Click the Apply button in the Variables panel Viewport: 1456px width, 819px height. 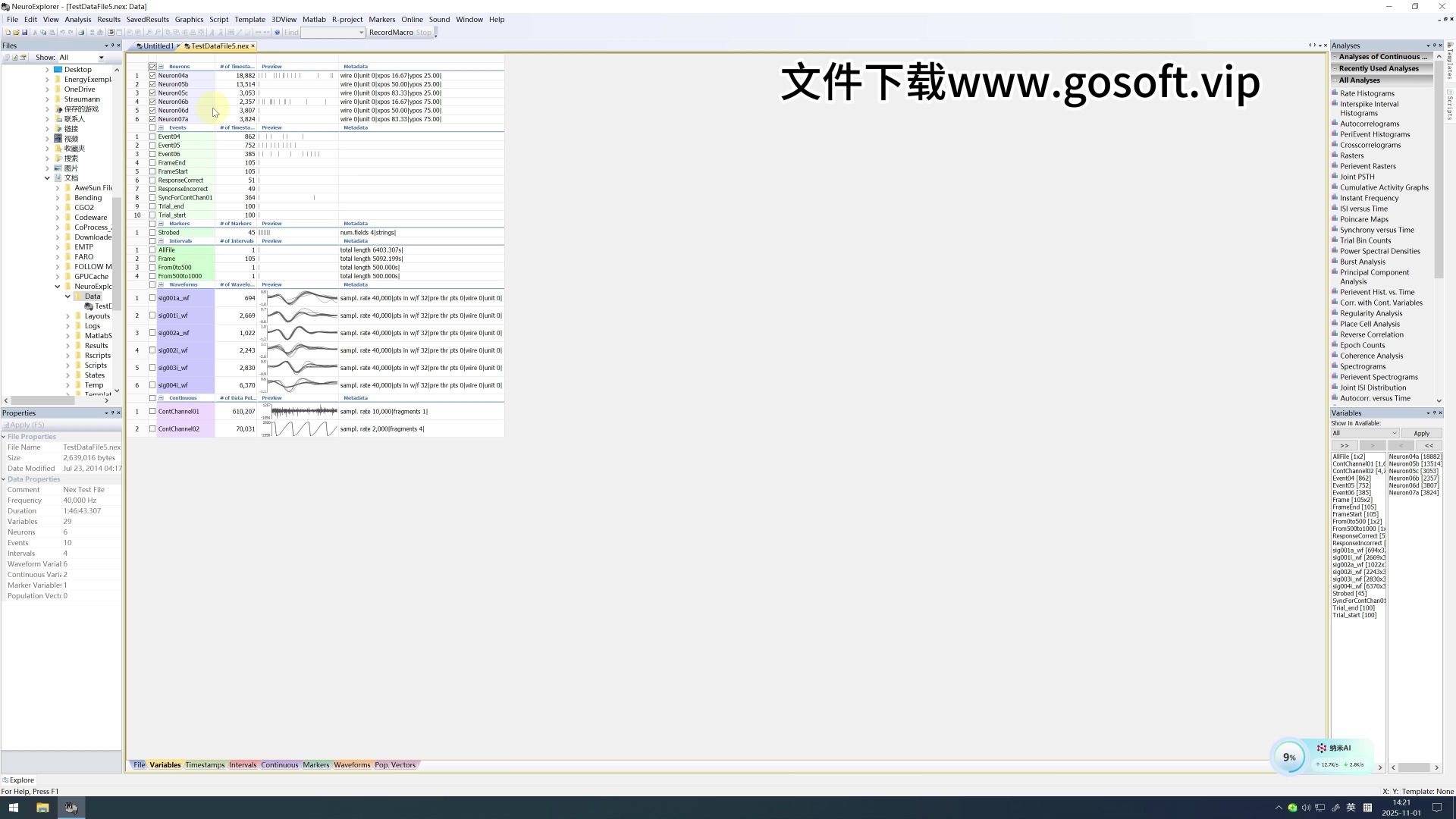(x=1422, y=432)
